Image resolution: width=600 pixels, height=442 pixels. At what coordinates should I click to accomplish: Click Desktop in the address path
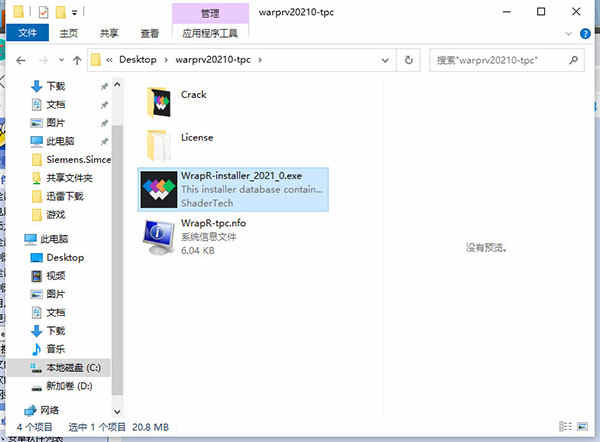coord(138,60)
